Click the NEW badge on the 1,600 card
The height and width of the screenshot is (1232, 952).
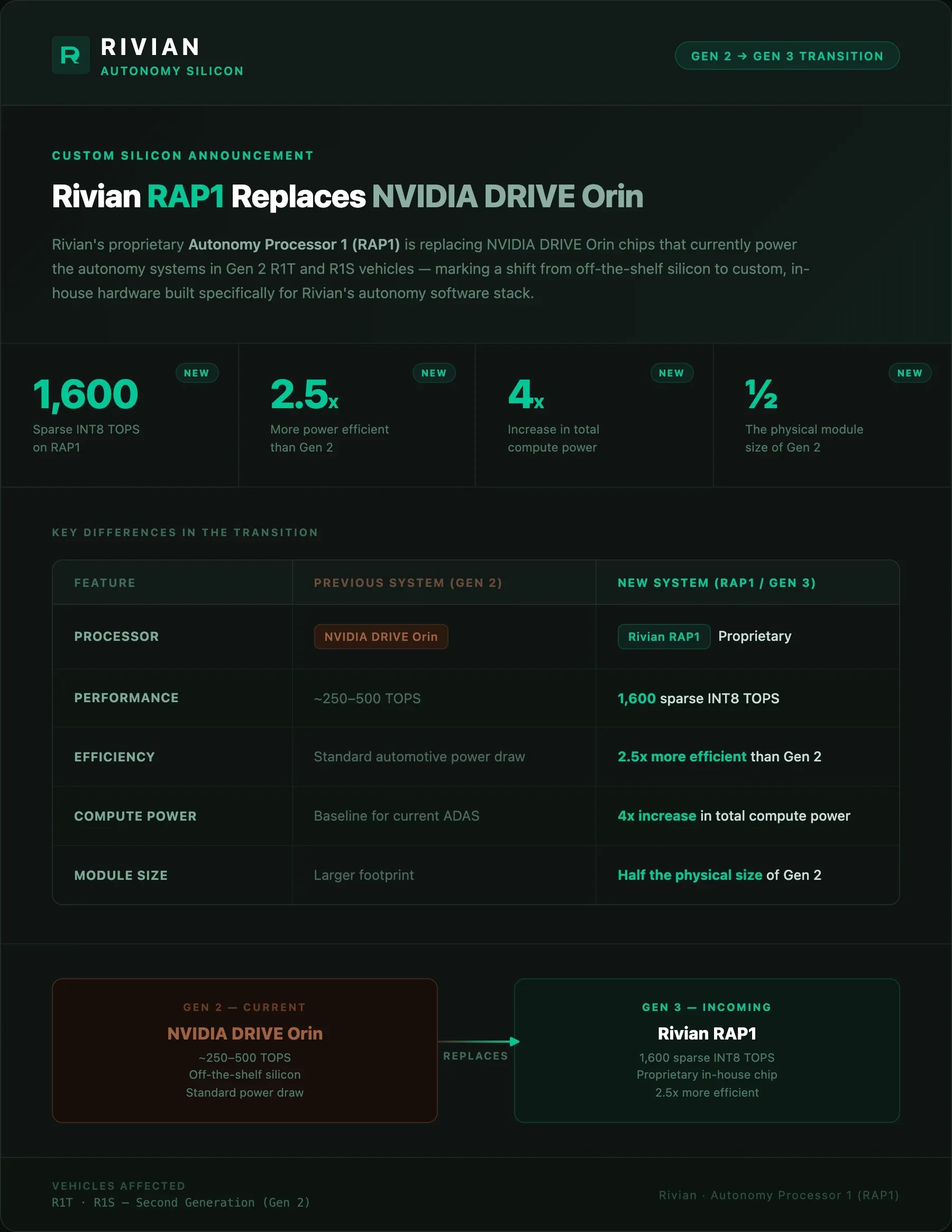pos(196,373)
